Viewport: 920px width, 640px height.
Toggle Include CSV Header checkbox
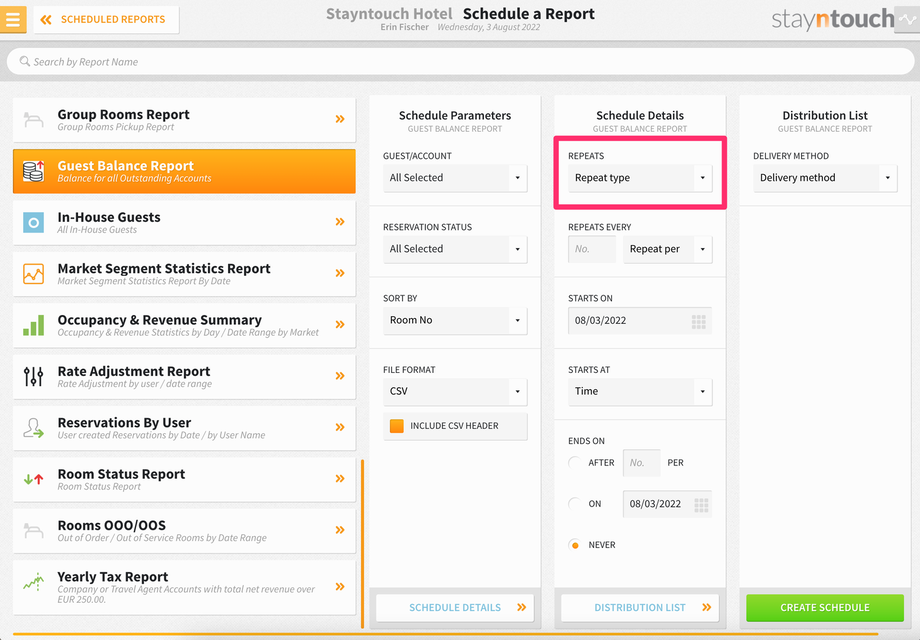(397, 426)
